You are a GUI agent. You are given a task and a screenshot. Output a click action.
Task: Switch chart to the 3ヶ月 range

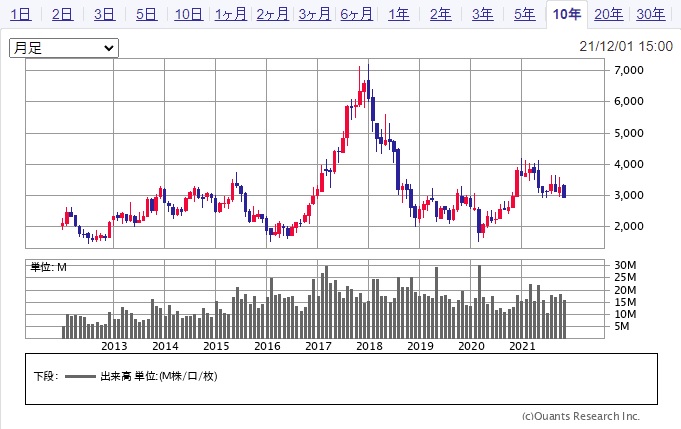(x=314, y=14)
